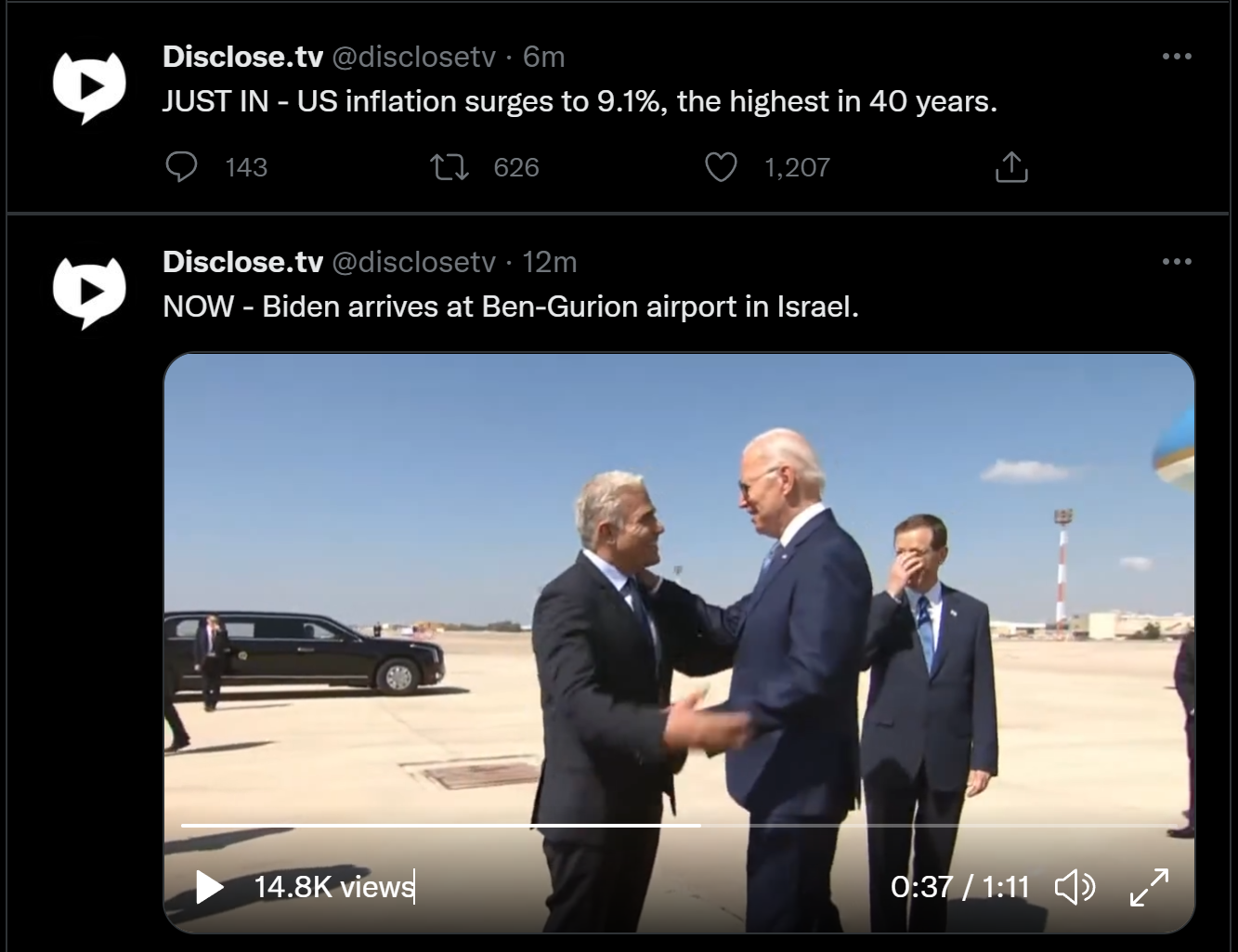1238x952 pixels.
Task: Open Disclose.tv name on inflation tweet
Action: (242, 57)
